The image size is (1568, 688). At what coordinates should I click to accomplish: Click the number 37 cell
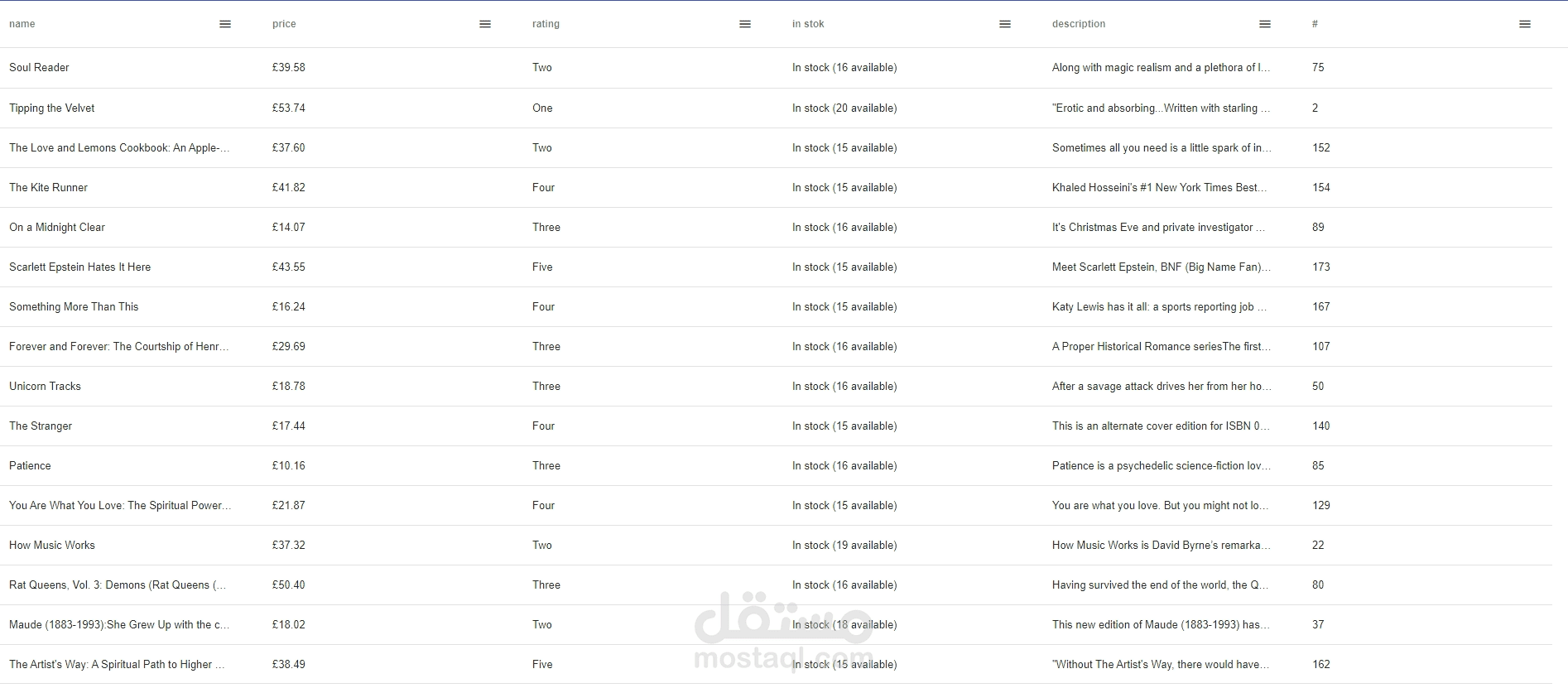1318,625
